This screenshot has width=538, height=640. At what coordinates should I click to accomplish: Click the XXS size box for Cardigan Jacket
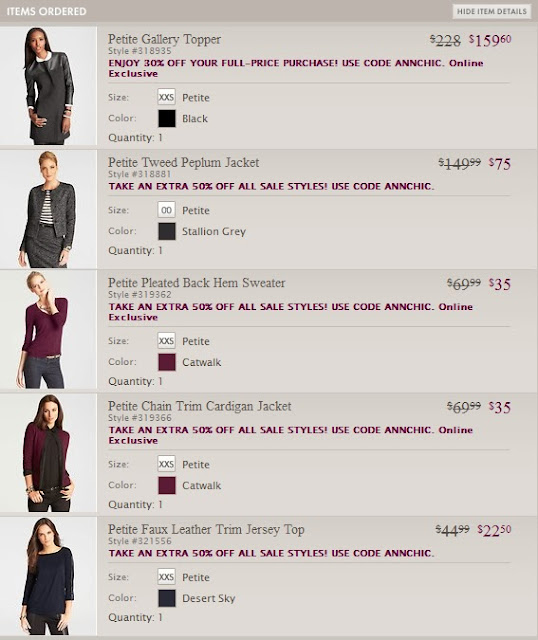click(166, 464)
